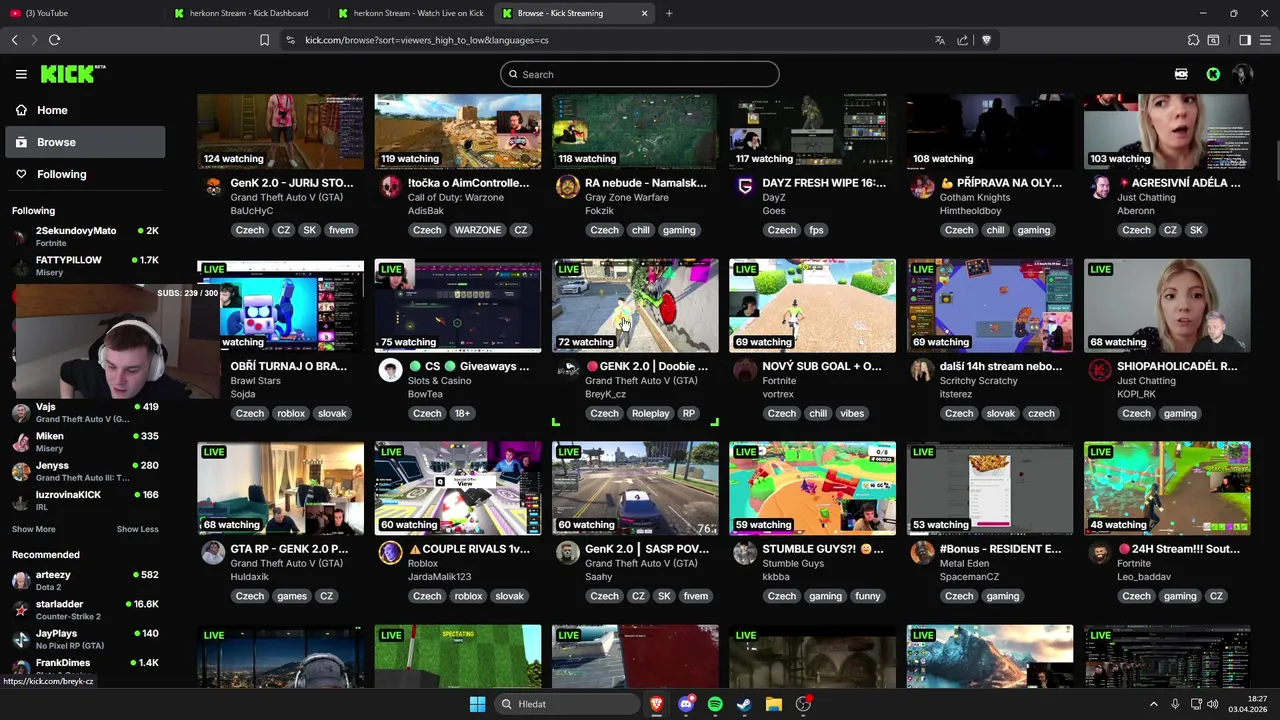The height and width of the screenshot is (720, 1280).
Task: Open 2SekundovyMato in Following list
Action: click(x=84, y=236)
